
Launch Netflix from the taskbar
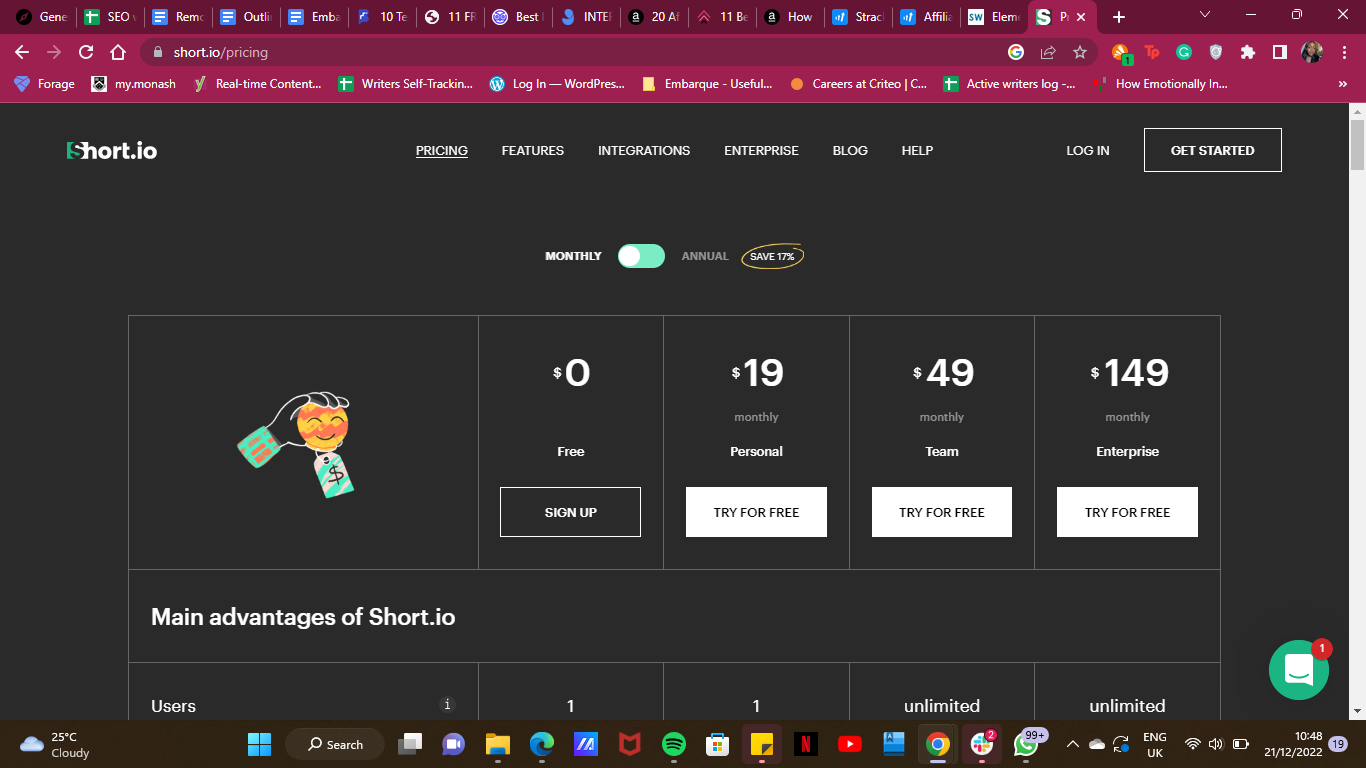point(805,744)
